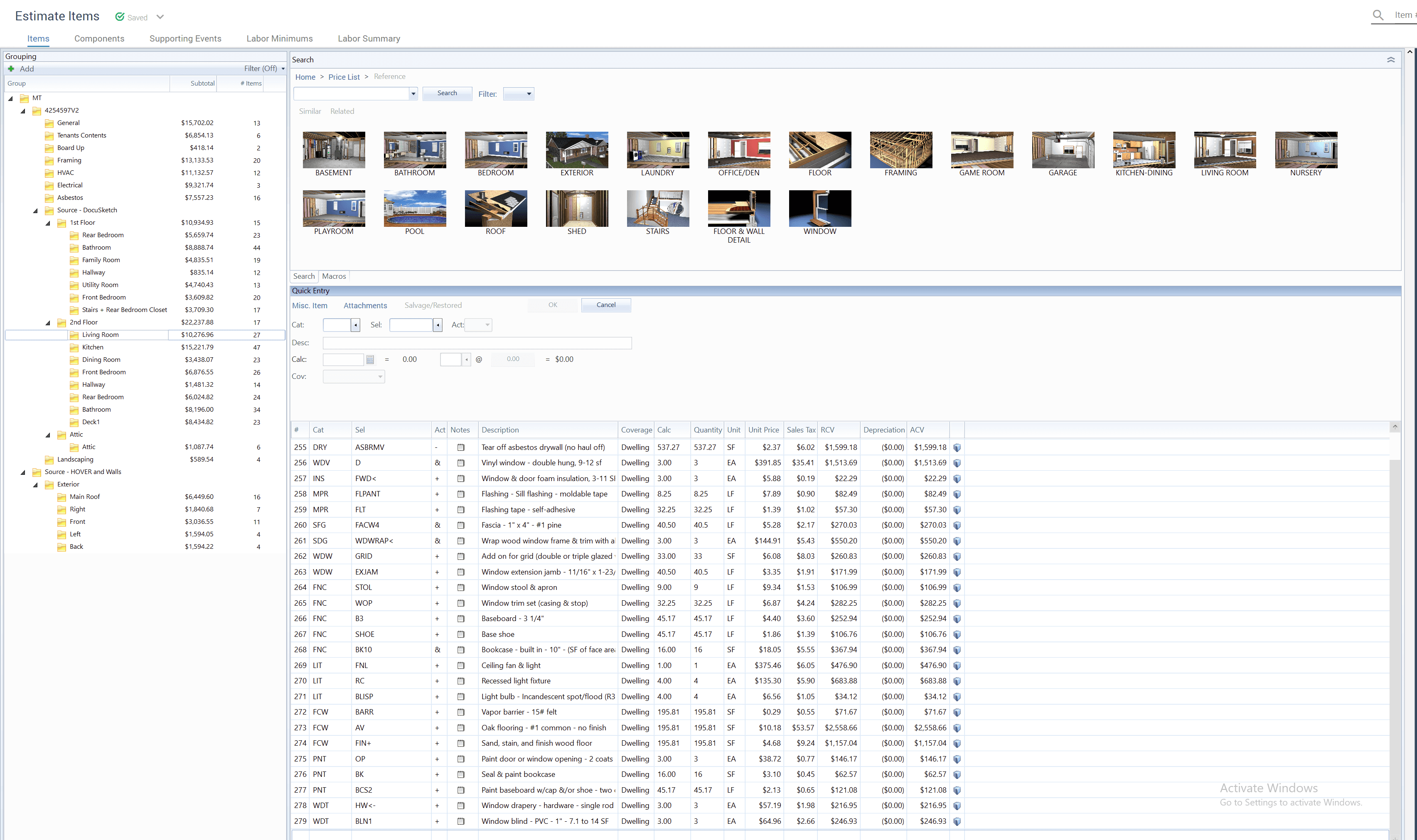Viewport: 1417px width, 840px height.
Task: Open the Macros tab
Action: (333, 276)
